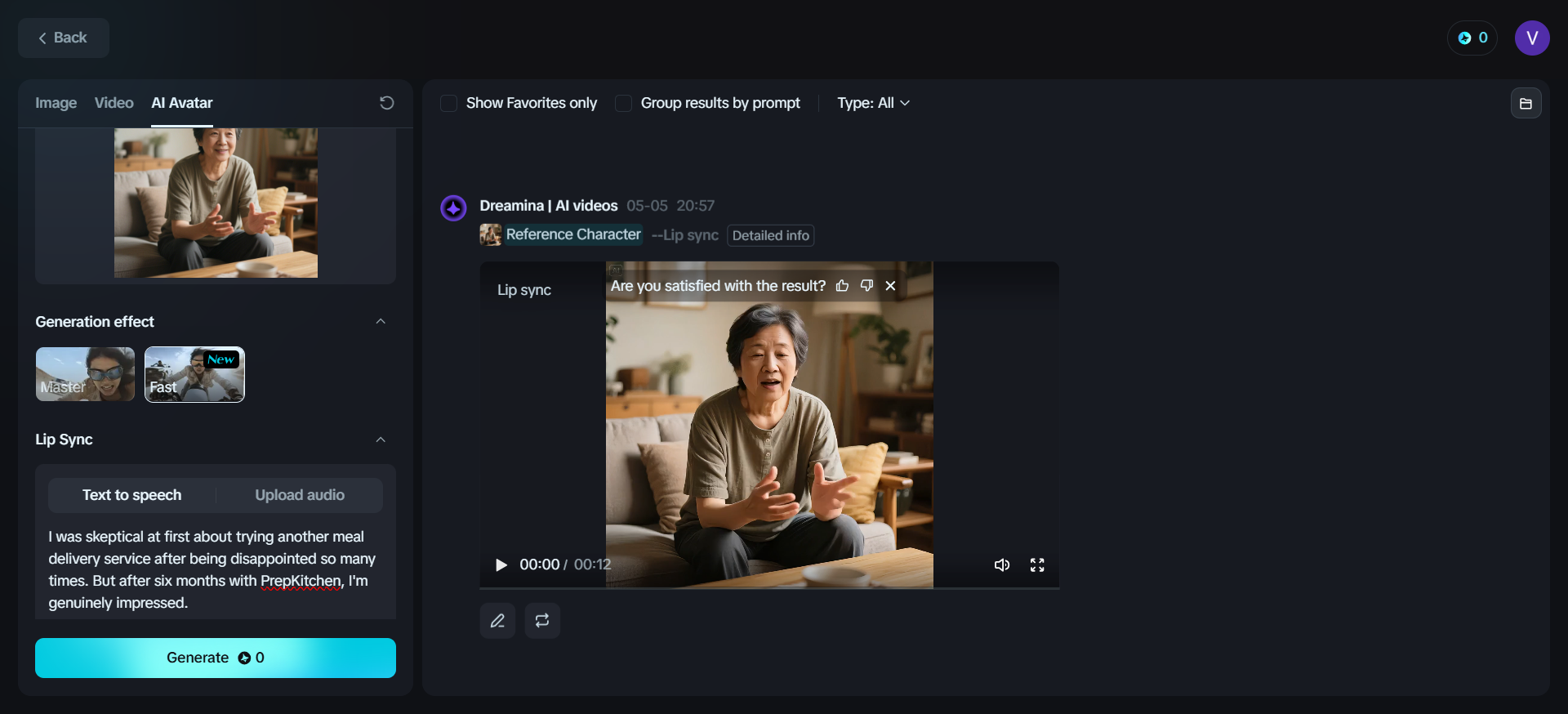Click the --Lip sync tag text

pyautogui.click(x=685, y=235)
